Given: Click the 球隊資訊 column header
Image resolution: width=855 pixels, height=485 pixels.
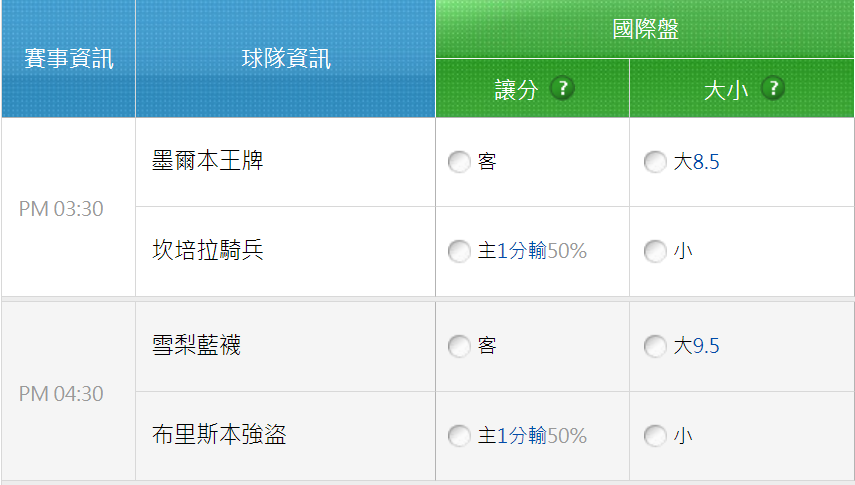Looking at the screenshot, I should [x=286, y=58].
